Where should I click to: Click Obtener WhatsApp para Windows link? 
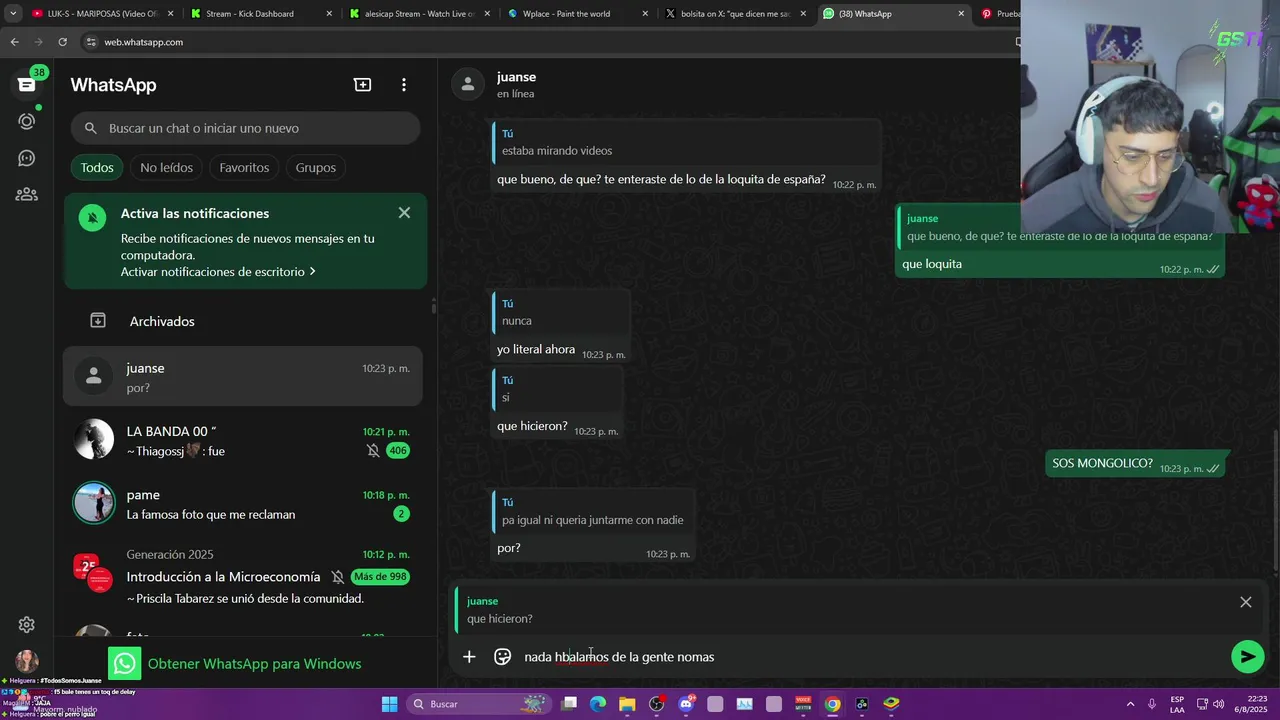point(254,664)
